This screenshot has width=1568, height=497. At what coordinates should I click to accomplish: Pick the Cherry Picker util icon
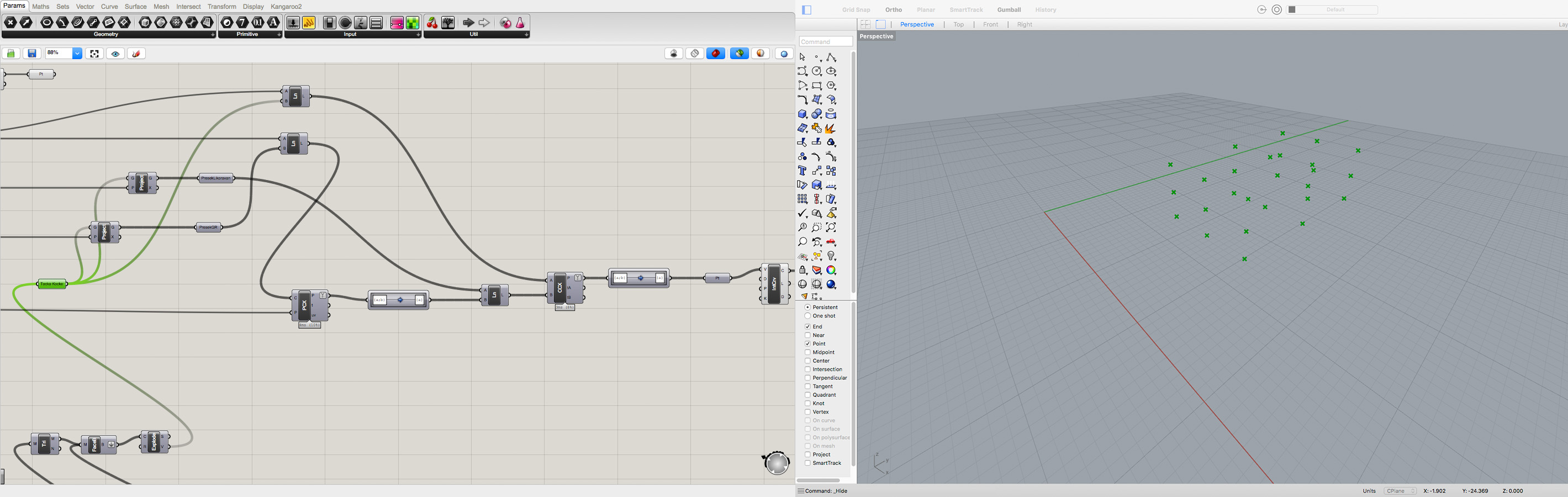(432, 23)
